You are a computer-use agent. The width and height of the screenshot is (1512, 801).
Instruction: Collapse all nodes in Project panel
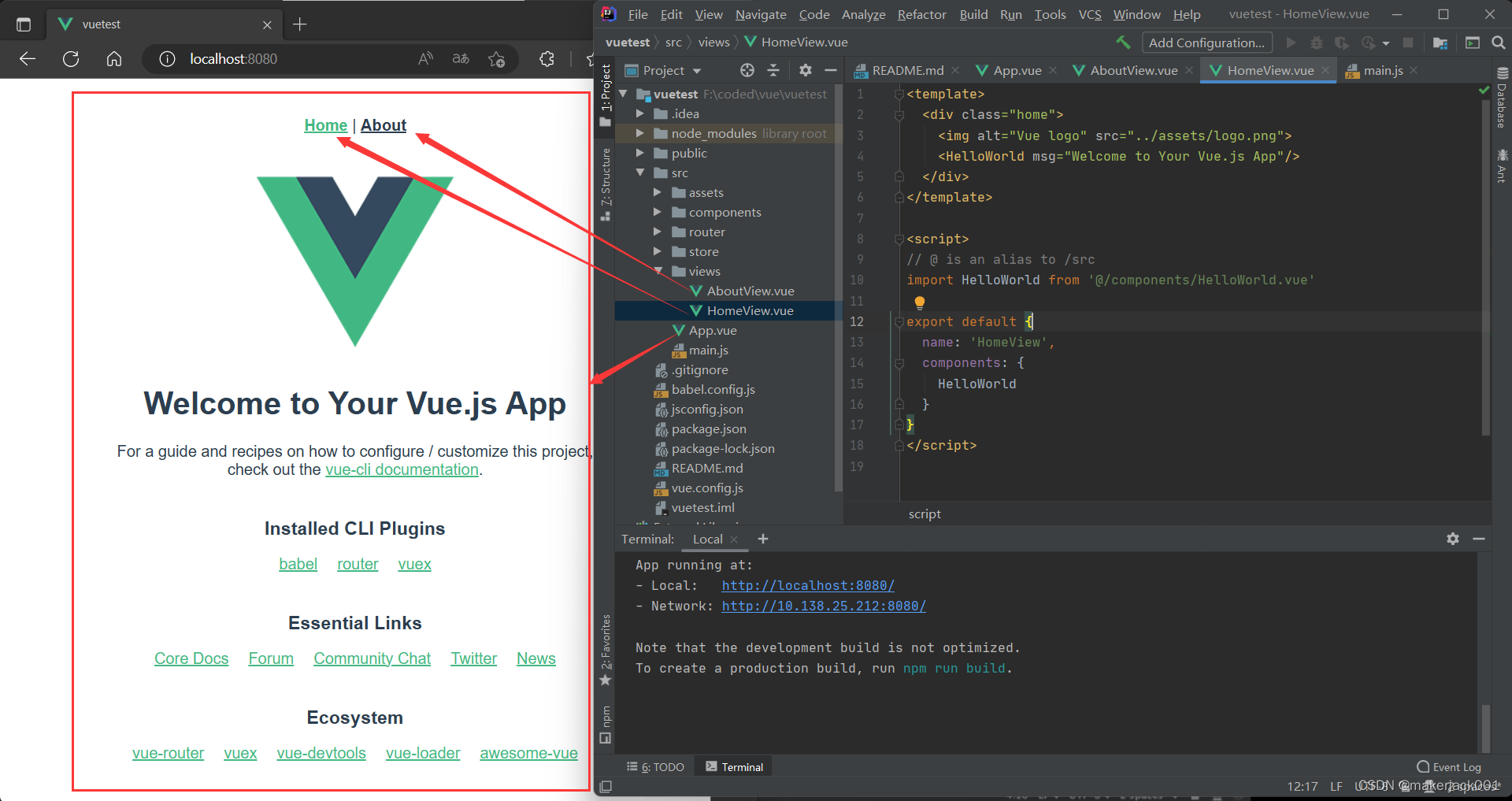pos(773,71)
